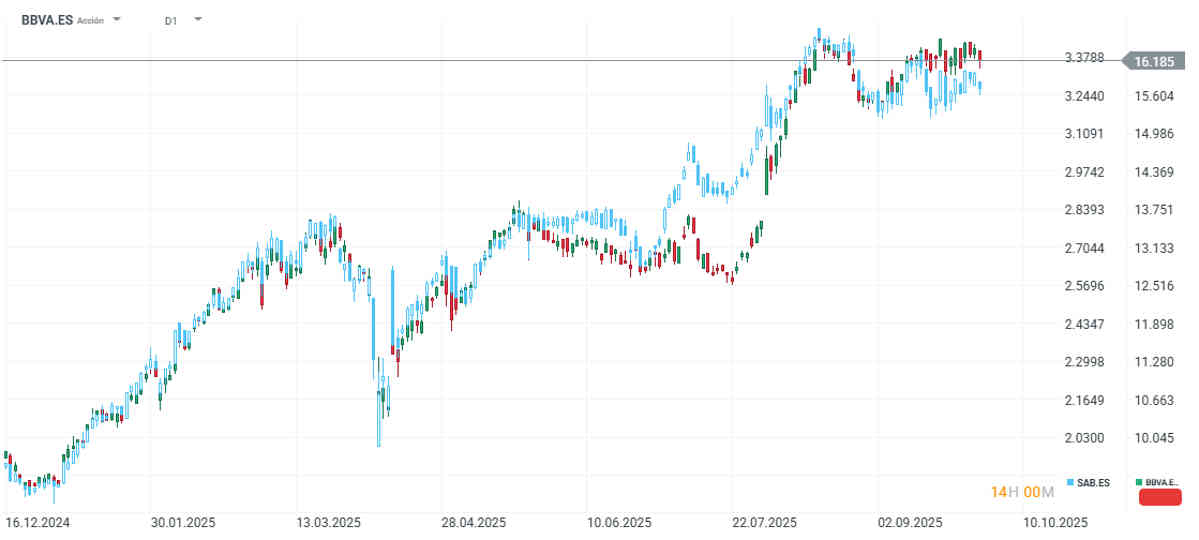
Task: Click the BBVA.ES ticker name
Action: click(47, 19)
